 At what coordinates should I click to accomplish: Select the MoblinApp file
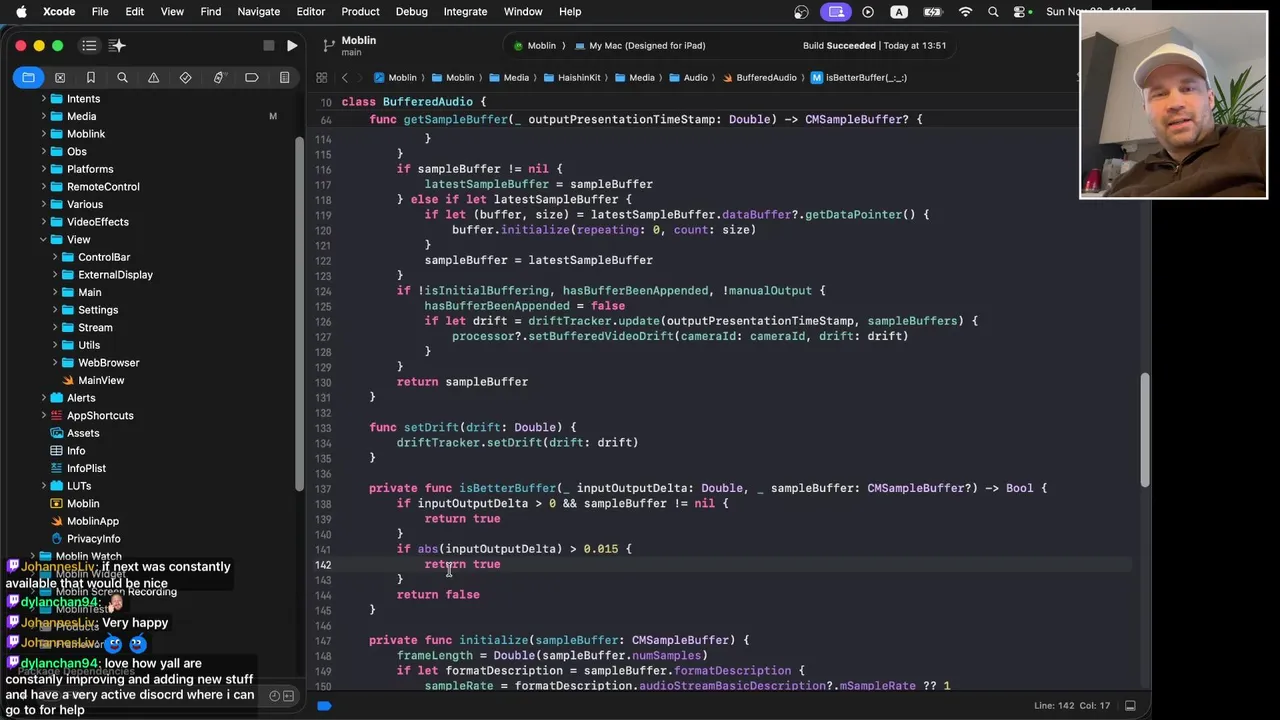(x=92, y=521)
